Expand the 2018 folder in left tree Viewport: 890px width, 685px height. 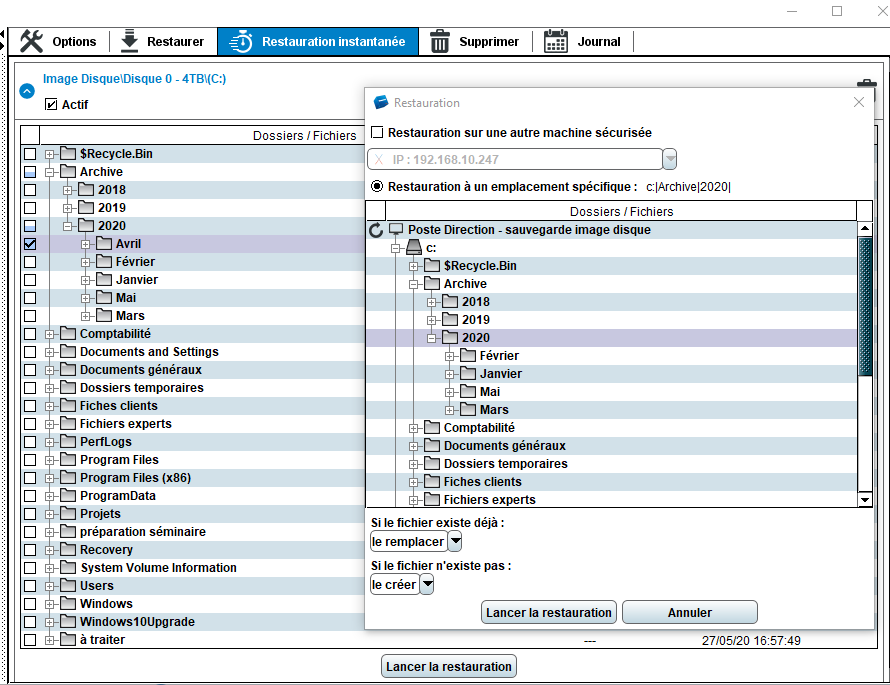coord(68,190)
